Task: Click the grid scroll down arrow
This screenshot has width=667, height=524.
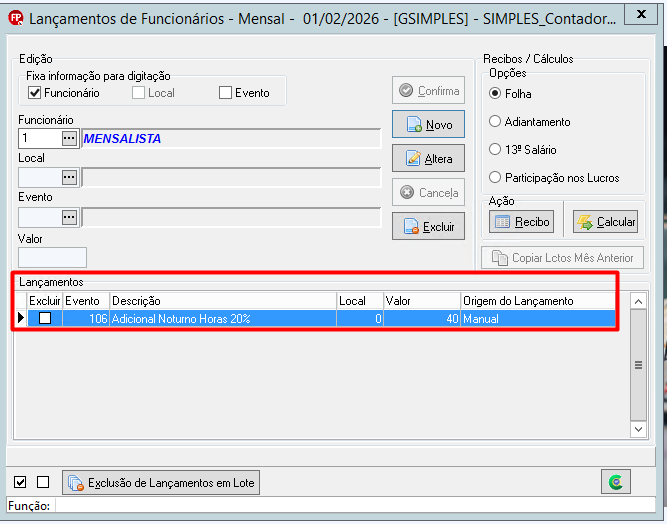Action: click(638, 429)
